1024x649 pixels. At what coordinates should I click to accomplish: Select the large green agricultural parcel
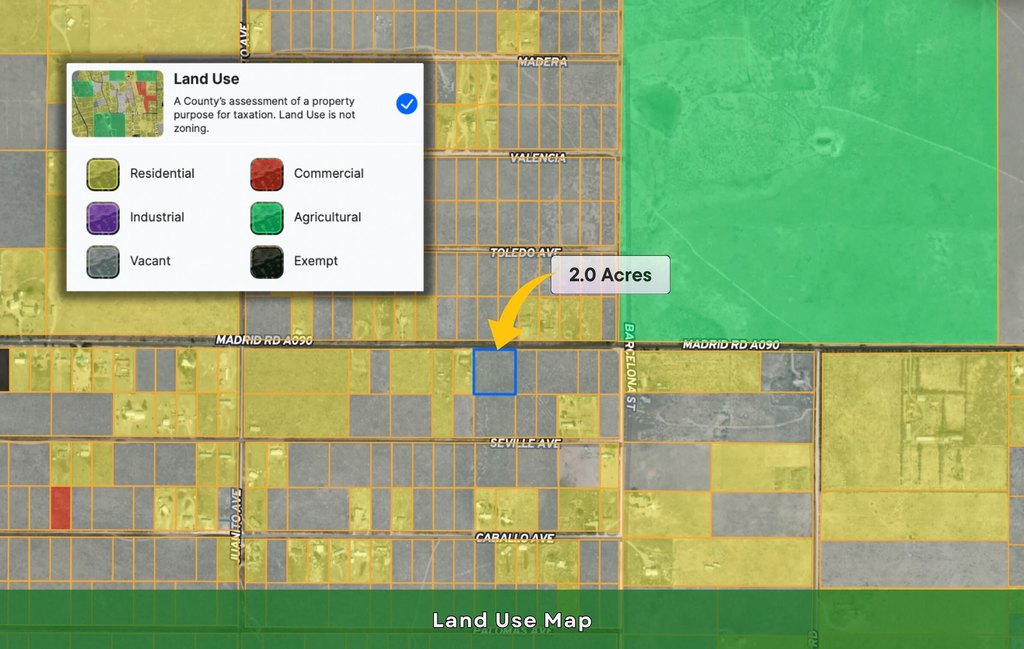[810, 170]
